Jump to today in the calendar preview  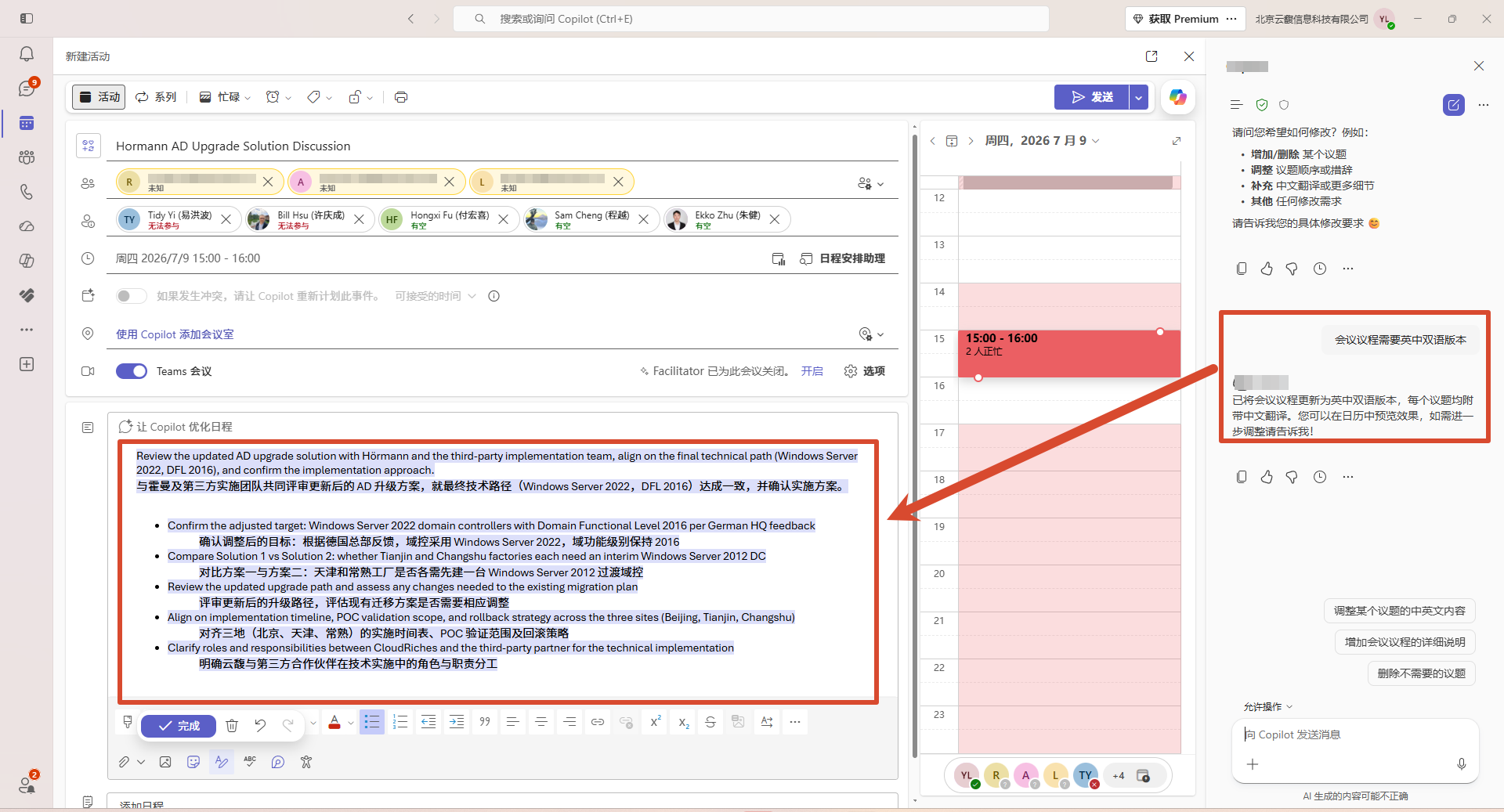pos(952,141)
